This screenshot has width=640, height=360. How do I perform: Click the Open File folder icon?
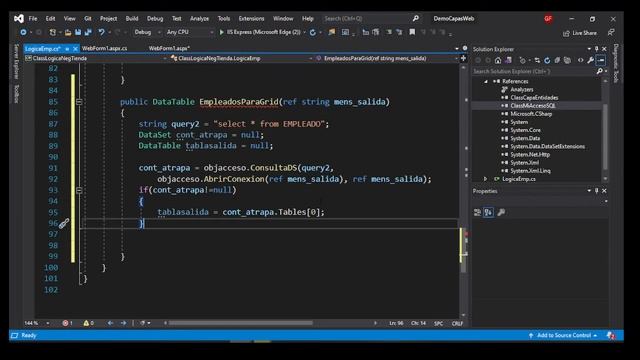pyautogui.click(x=68, y=32)
